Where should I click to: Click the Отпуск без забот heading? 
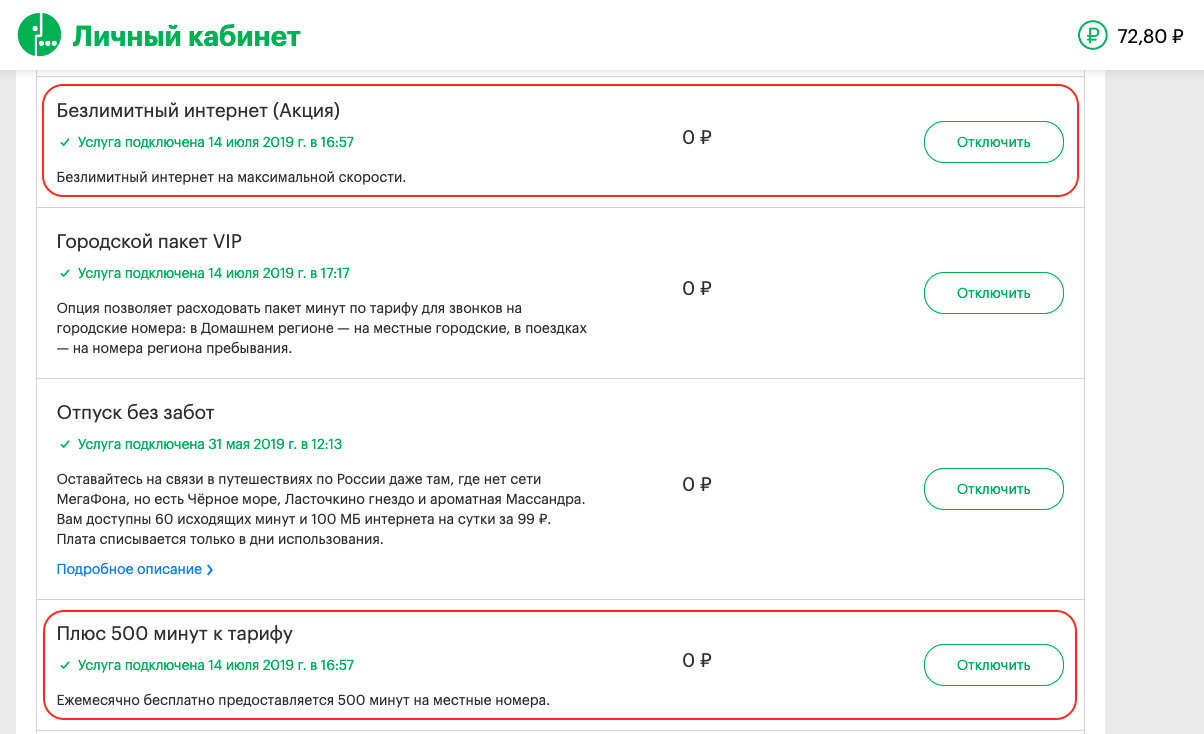click(136, 412)
